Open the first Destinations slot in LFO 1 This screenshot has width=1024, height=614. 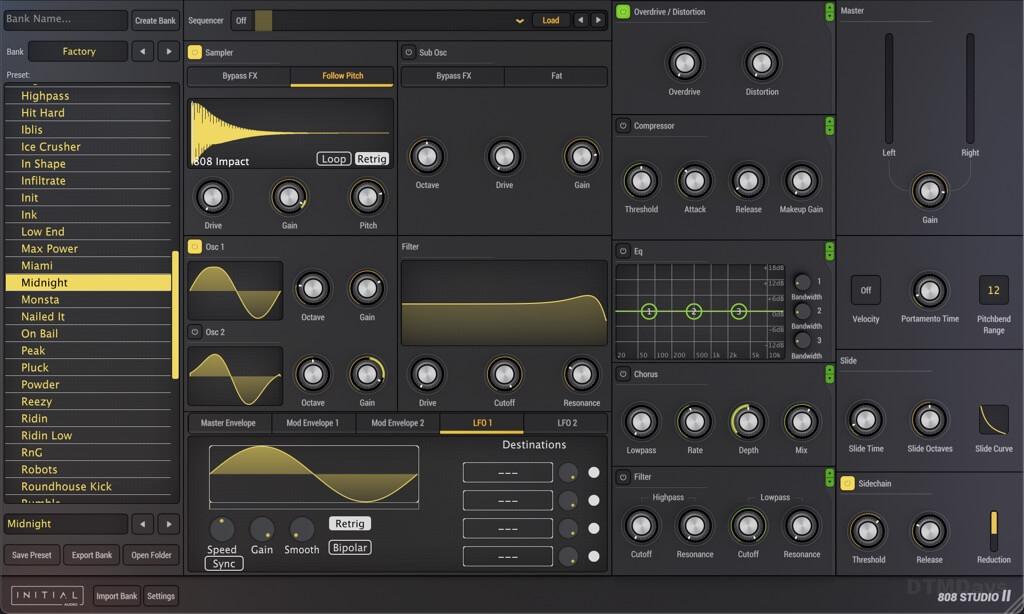pyautogui.click(x=507, y=471)
